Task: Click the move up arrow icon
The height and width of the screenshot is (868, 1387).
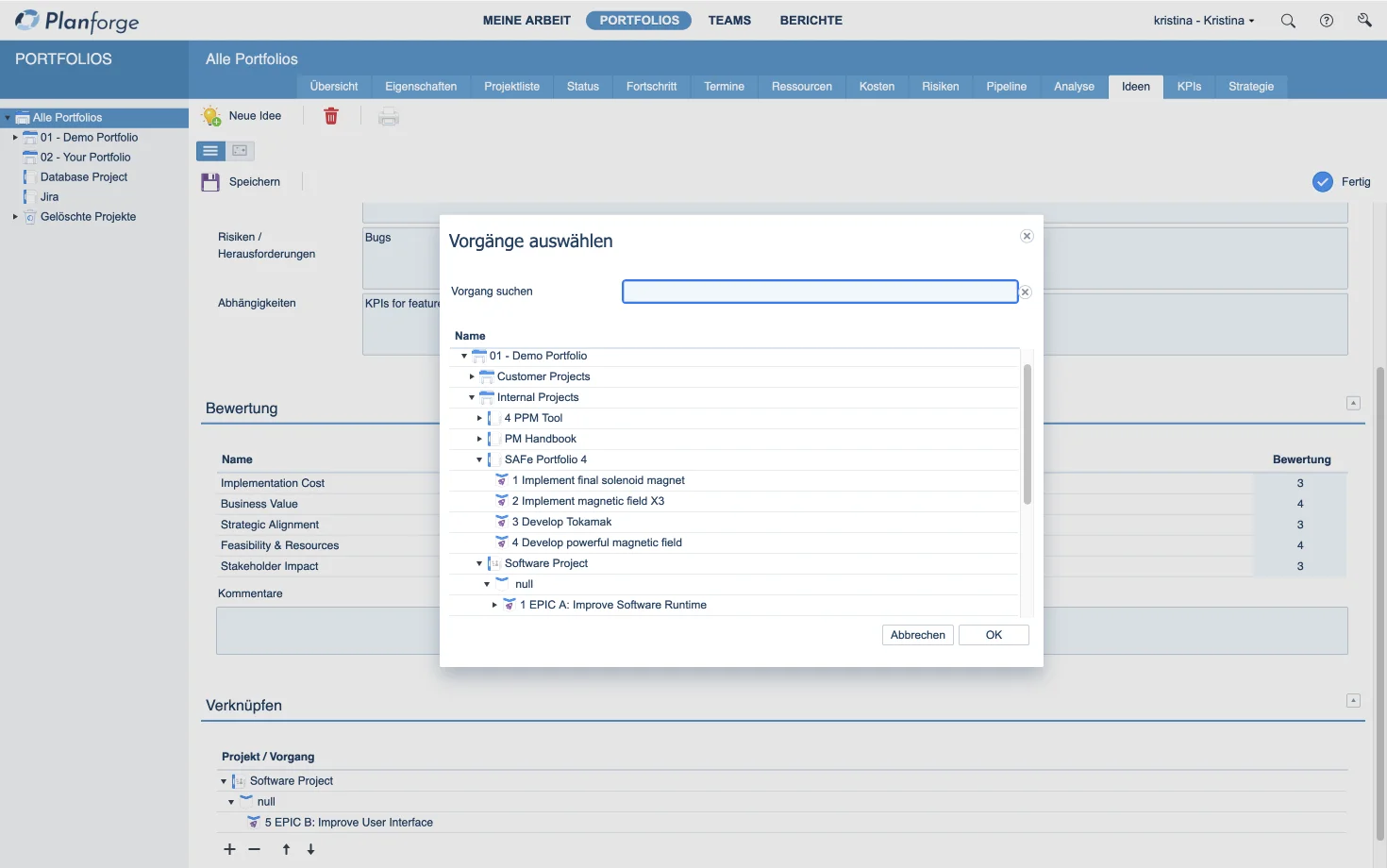Action: [286, 849]
